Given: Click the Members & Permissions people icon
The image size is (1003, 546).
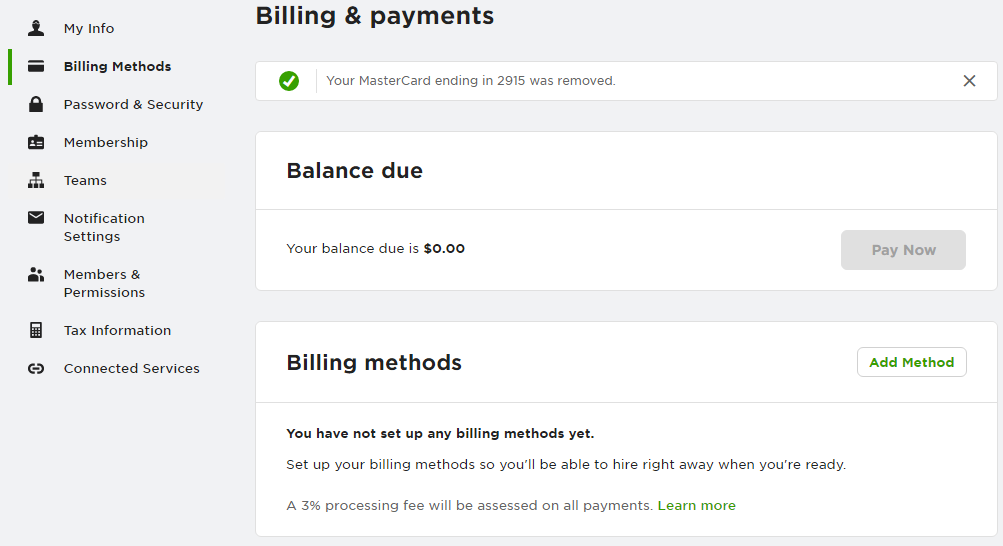Looking at the screenshot, I should (x=36, y=274).
